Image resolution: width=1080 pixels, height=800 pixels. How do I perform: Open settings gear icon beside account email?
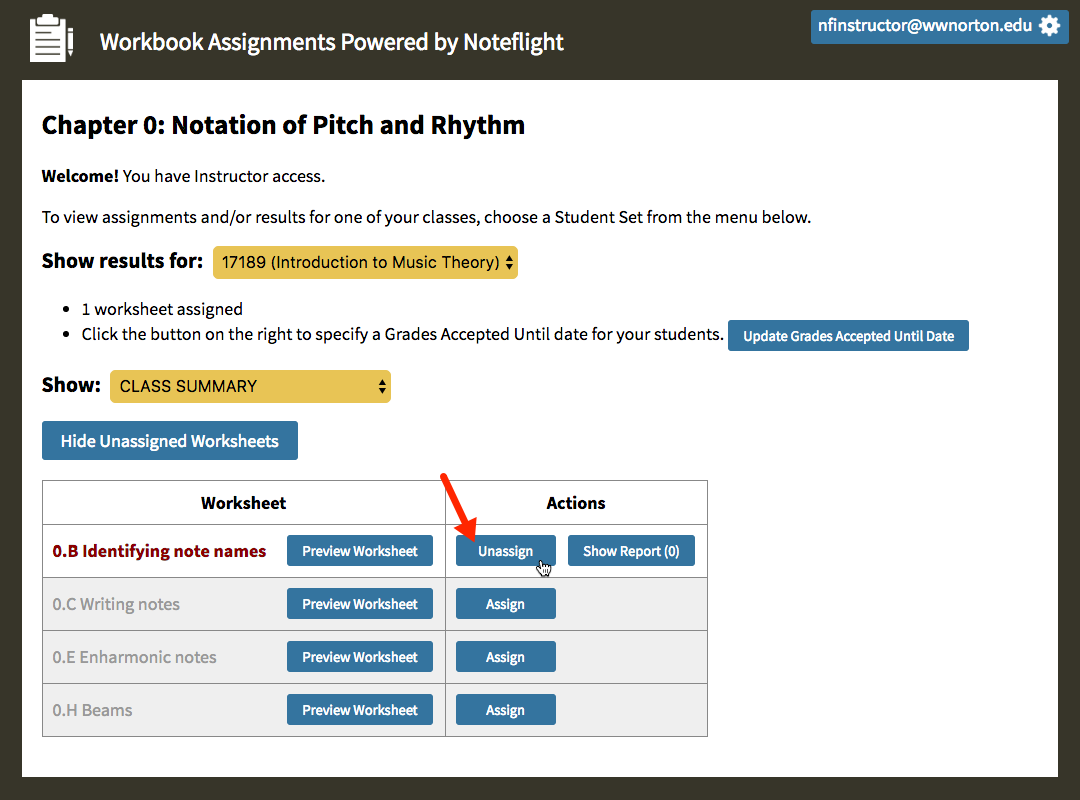(1049, 26)
